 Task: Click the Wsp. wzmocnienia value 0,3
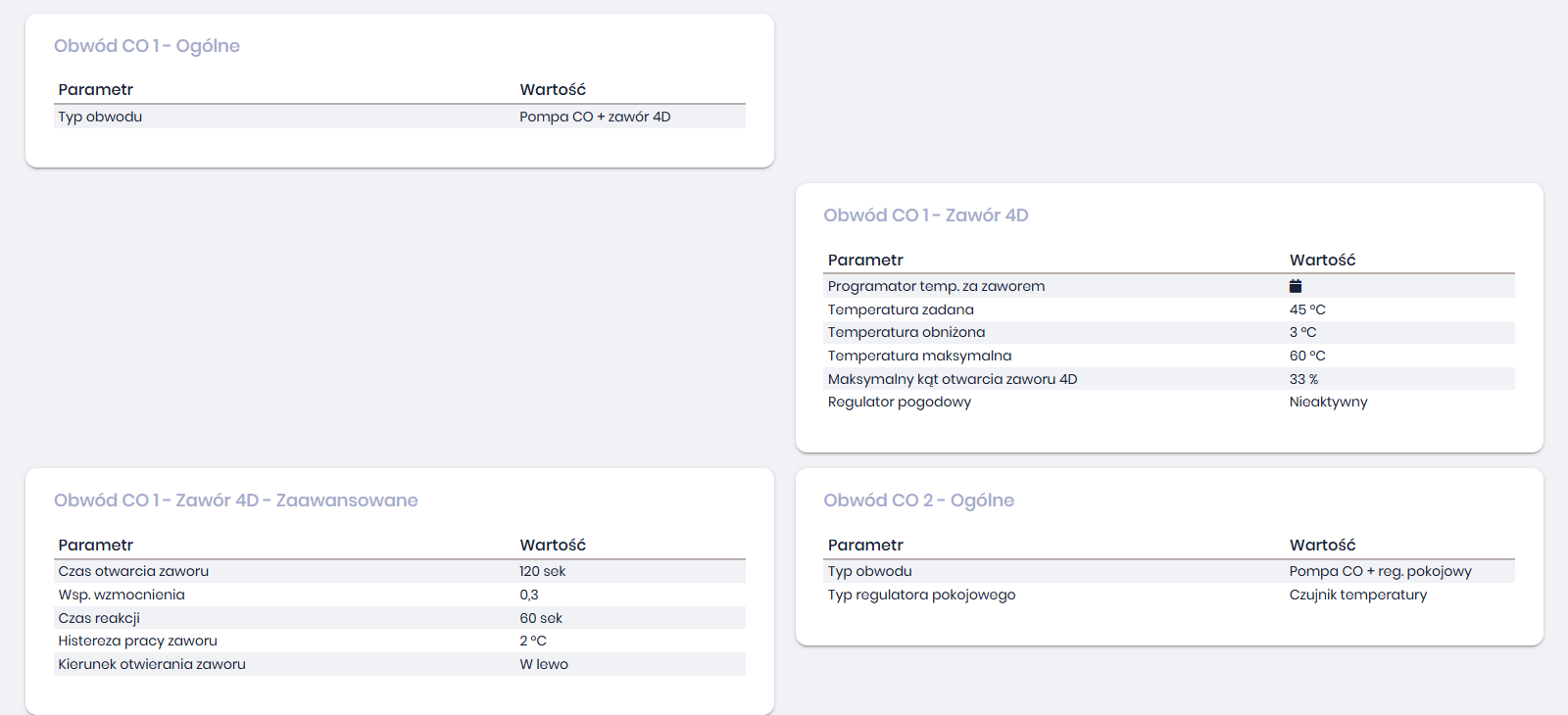pos(529,595)
